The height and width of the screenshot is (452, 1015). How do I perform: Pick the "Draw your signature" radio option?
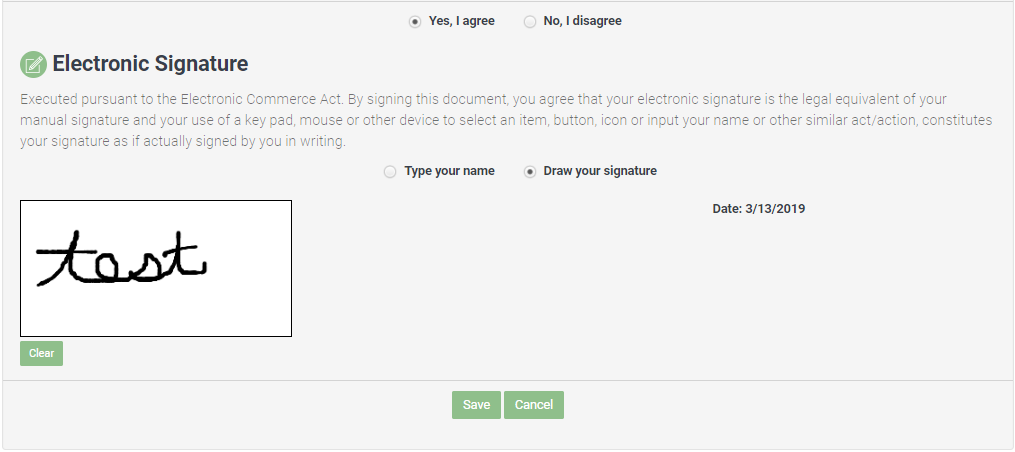tap(530, 171)
